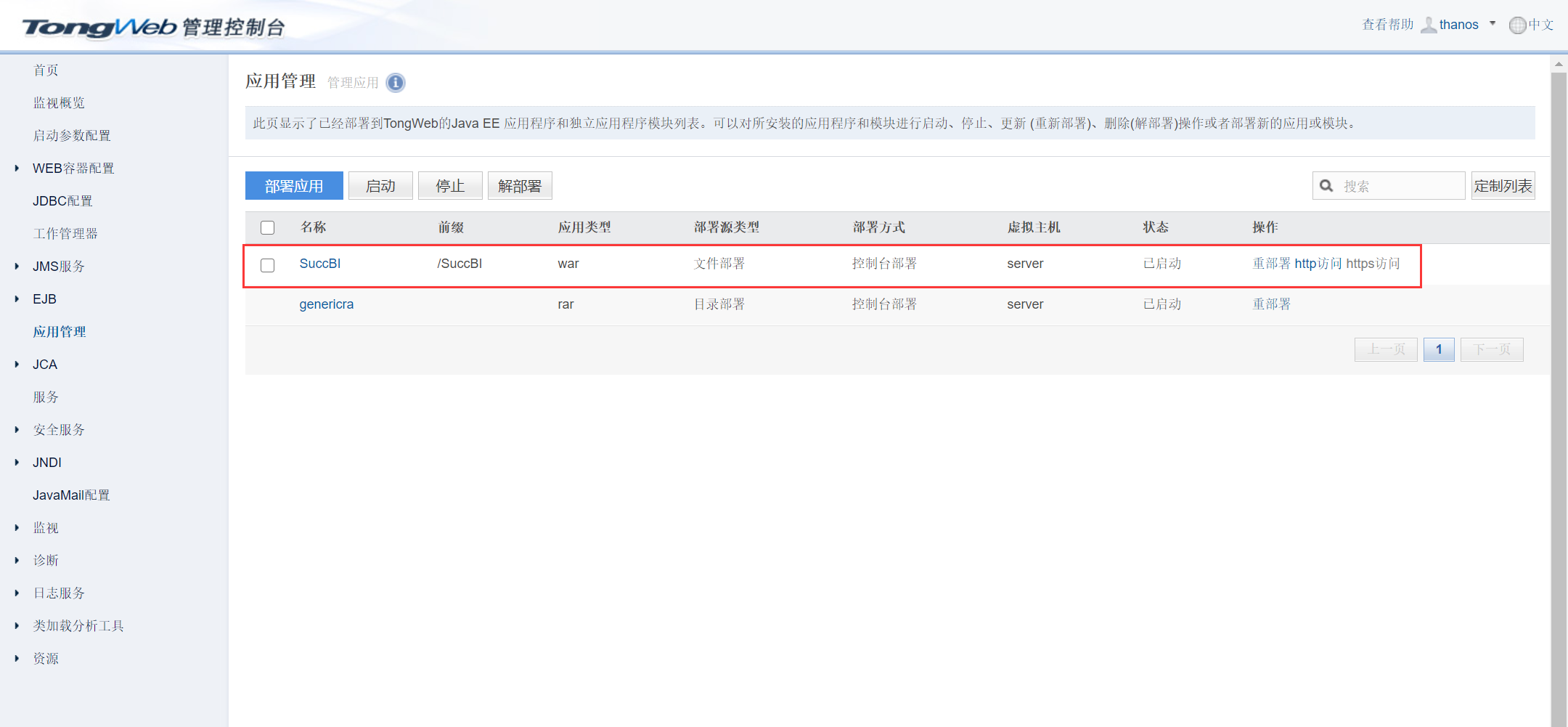This screenshot has height=727, width=1568.
Task: Click the magnifier search icon
Action: [1326, 186]
